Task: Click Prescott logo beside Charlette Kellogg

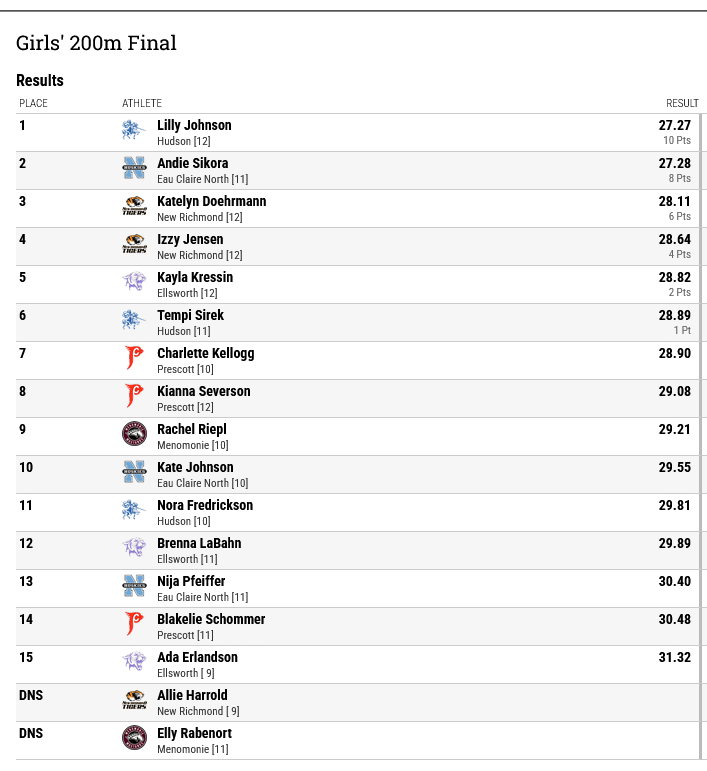Action: [134, 358]
